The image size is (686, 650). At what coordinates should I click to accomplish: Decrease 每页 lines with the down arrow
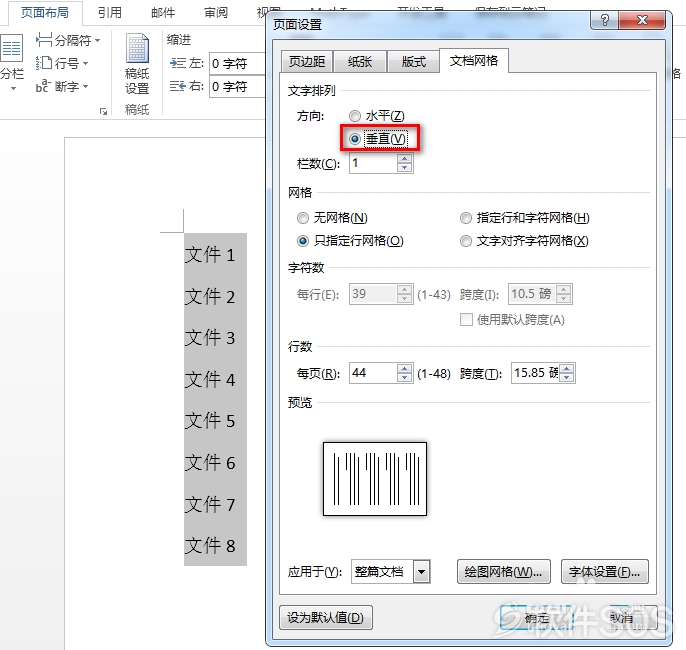(405, 378)
